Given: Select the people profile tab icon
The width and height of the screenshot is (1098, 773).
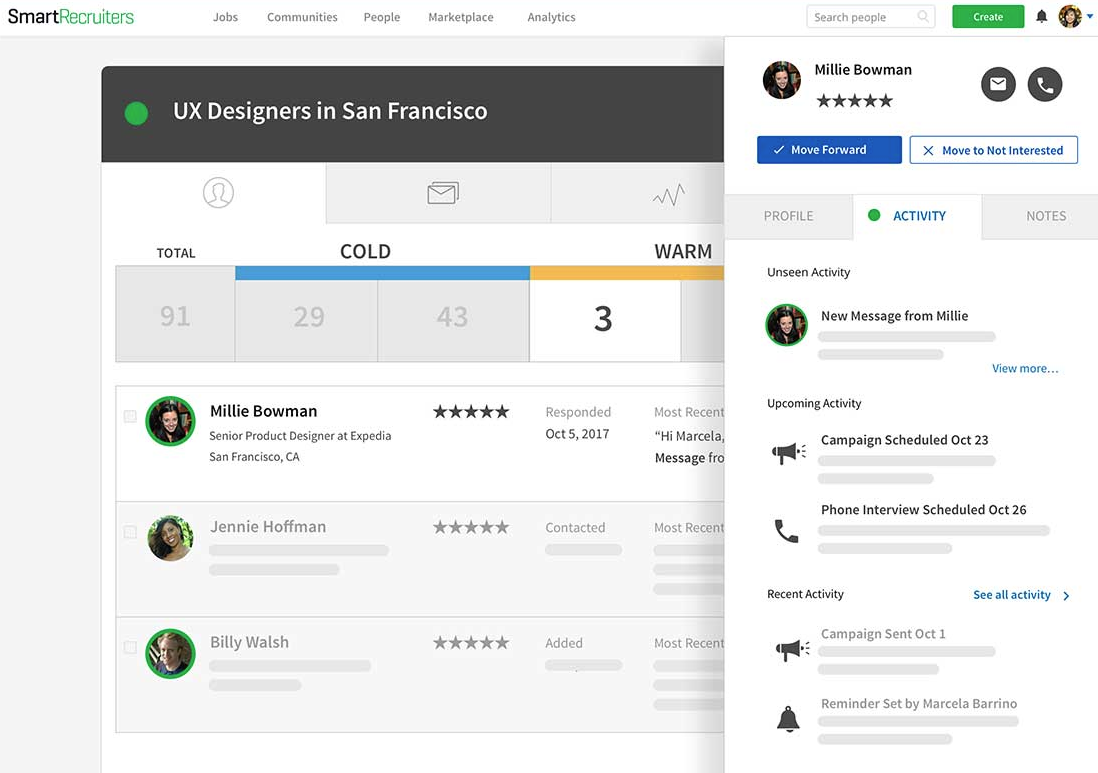Looking at the screenshot, I should [x=218, y=193].
